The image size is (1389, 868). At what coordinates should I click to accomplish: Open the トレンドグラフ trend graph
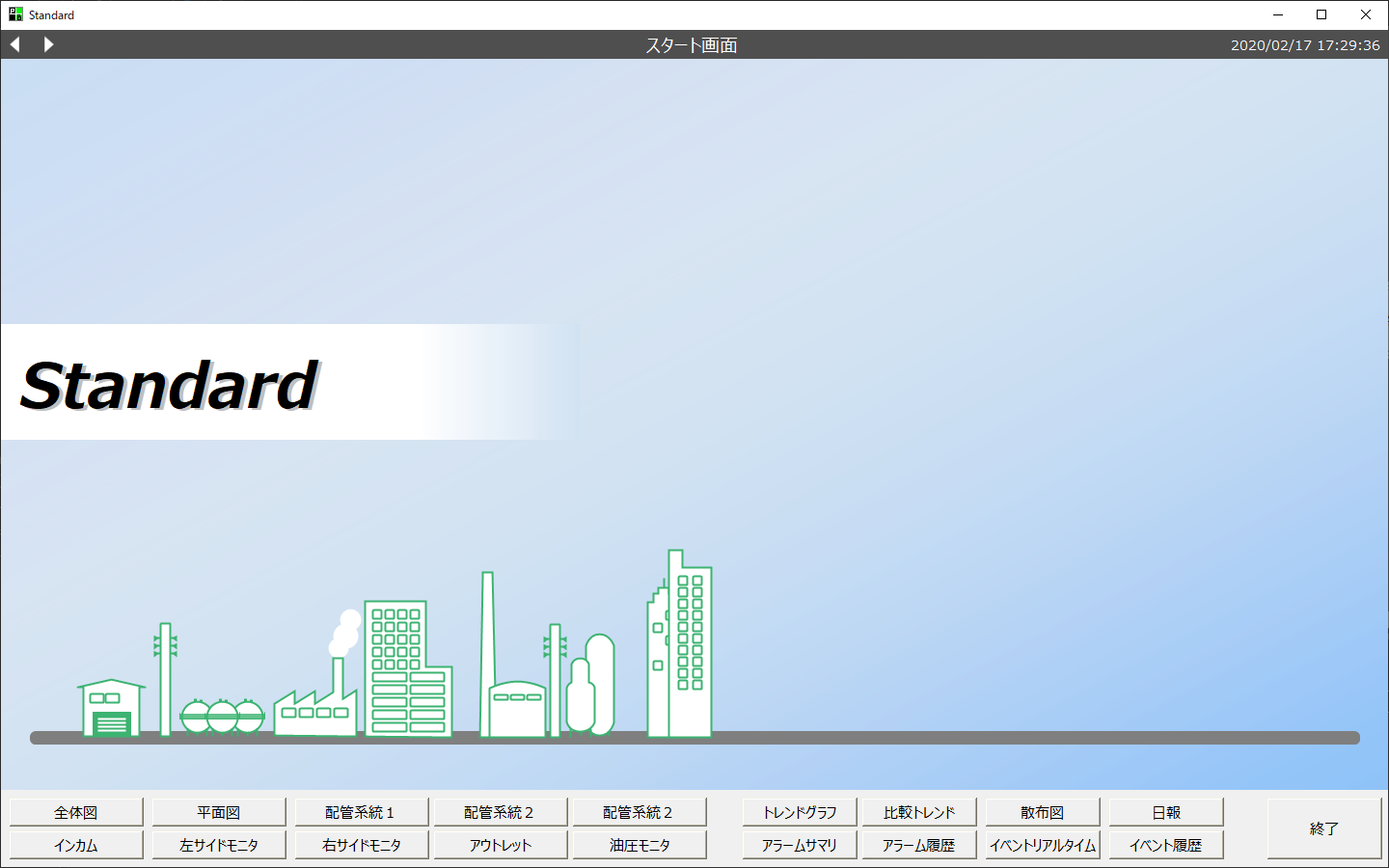pyautogui.click(x=800, y=812)
